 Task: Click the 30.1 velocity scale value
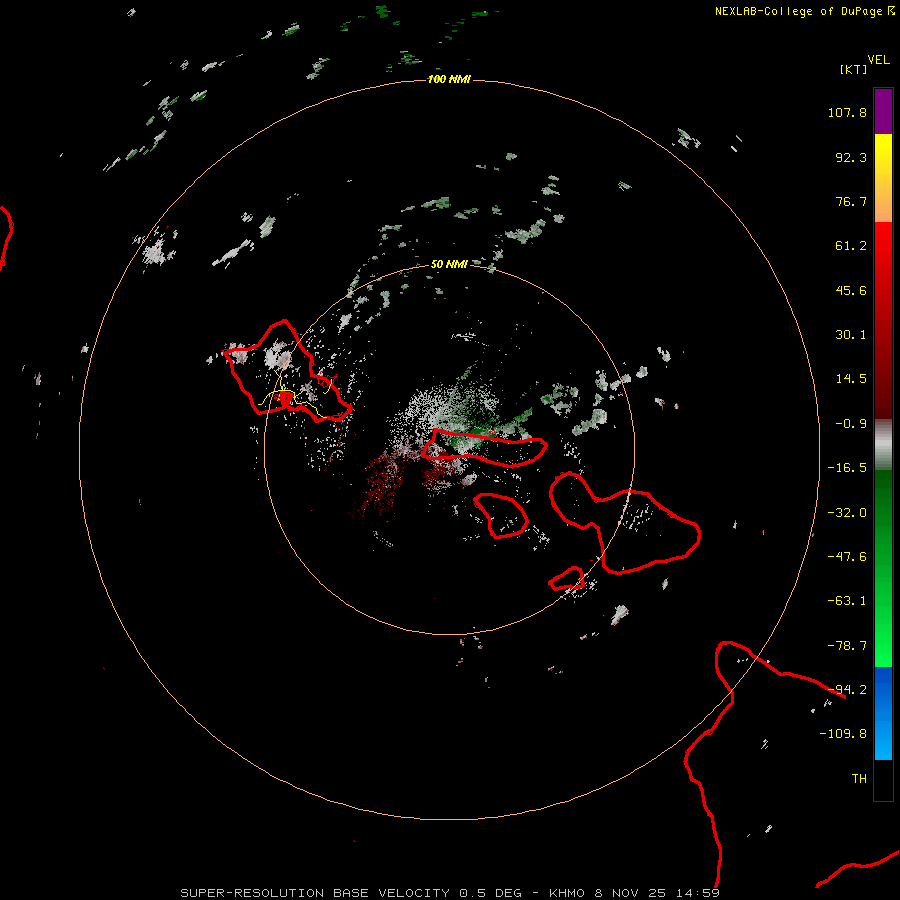click(851, 335)
